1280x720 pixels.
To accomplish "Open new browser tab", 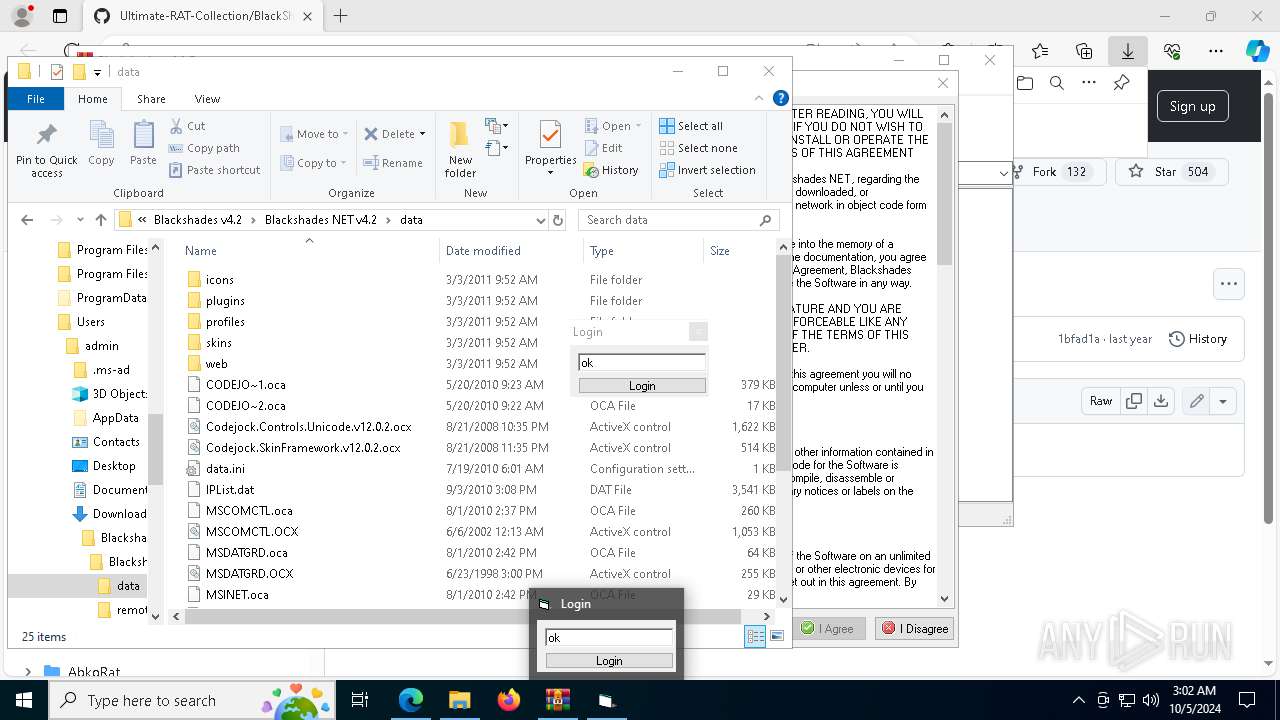I will tap(340, 16).
